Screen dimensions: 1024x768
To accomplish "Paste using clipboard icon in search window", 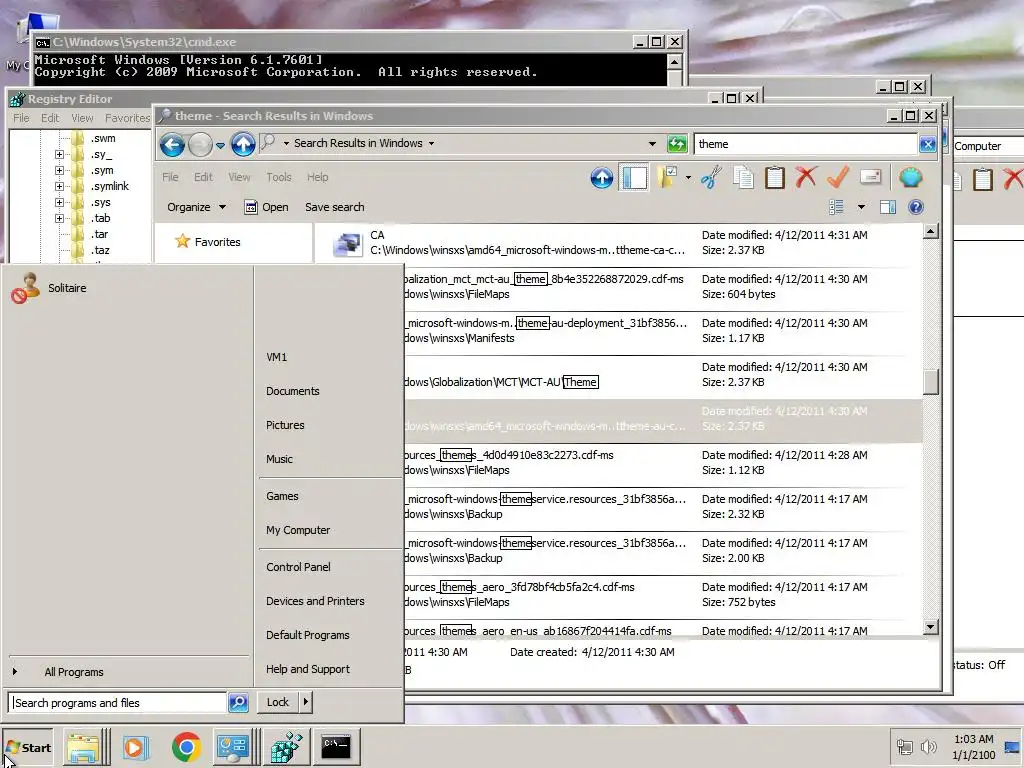I will tap(775, 178).
